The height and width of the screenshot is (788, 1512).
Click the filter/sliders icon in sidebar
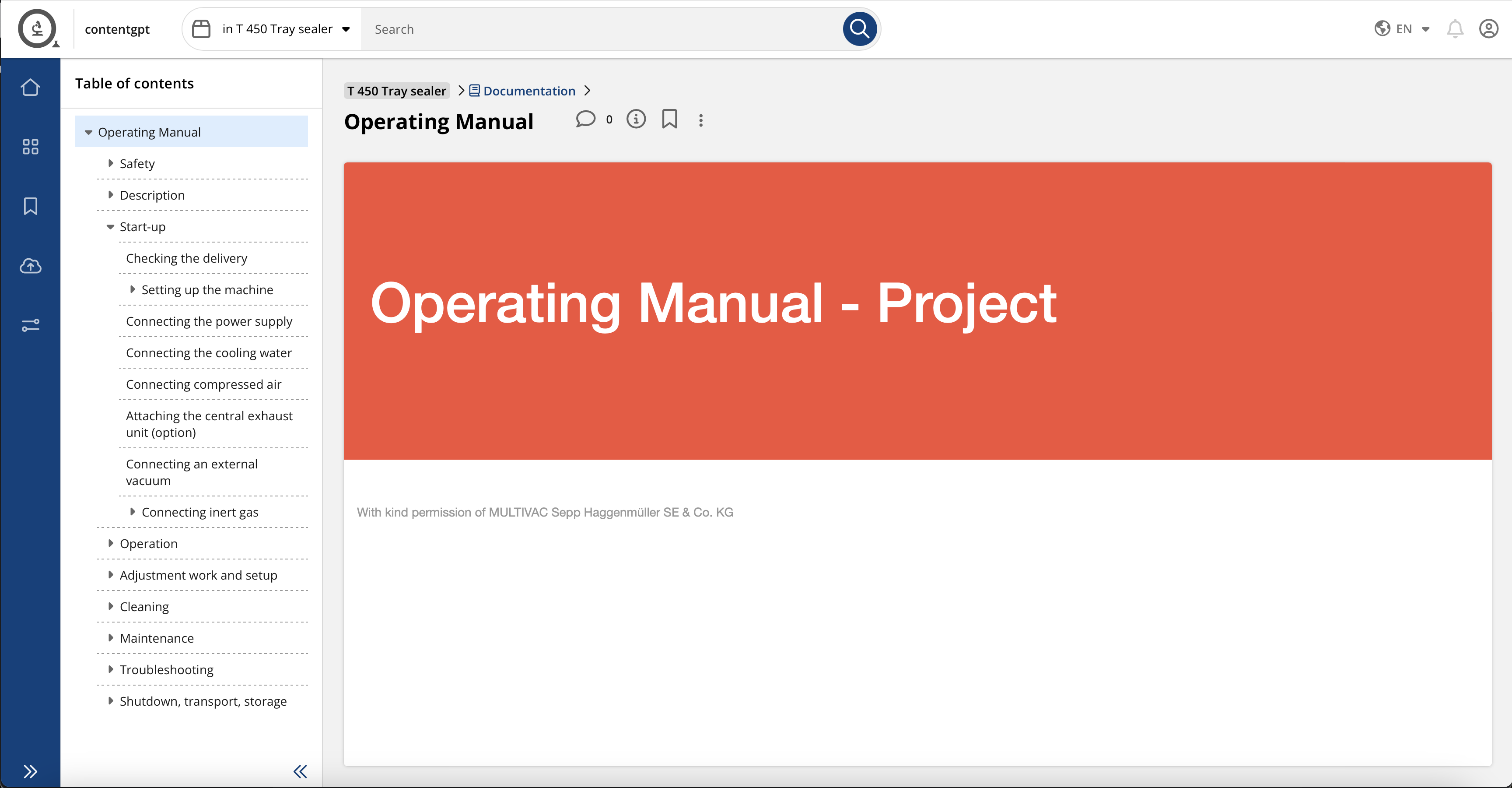[x=30, y=325]
